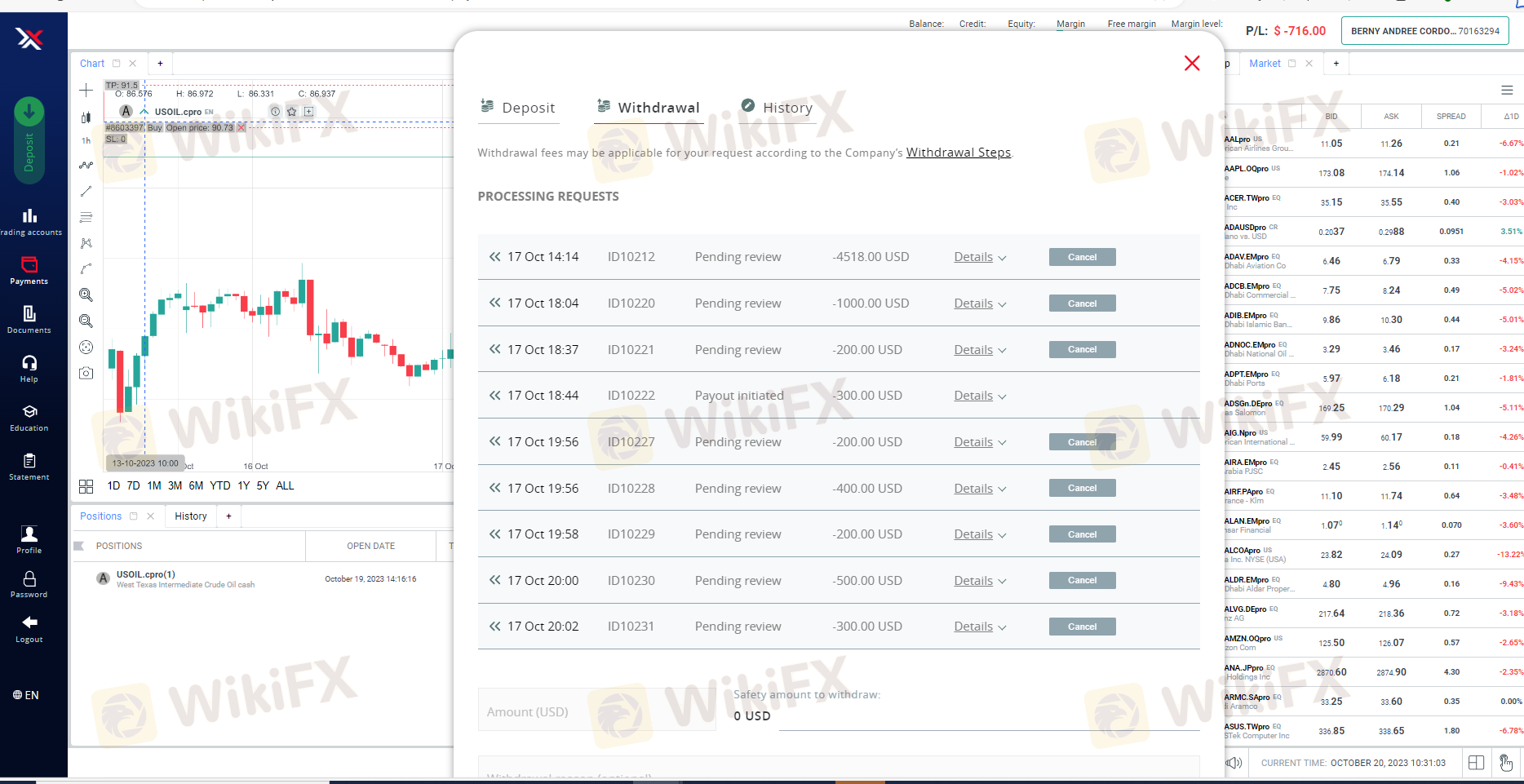This screenshot has width=1524, height=784.
Task: Cancel withdrawal request ID10231
Action: [1082, 627]
